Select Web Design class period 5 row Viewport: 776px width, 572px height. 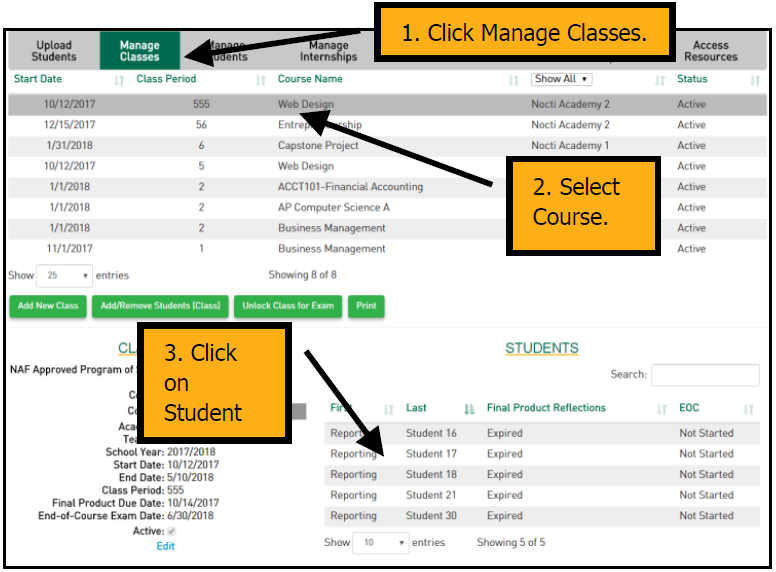pyautogui.click(x=388, y=166)
